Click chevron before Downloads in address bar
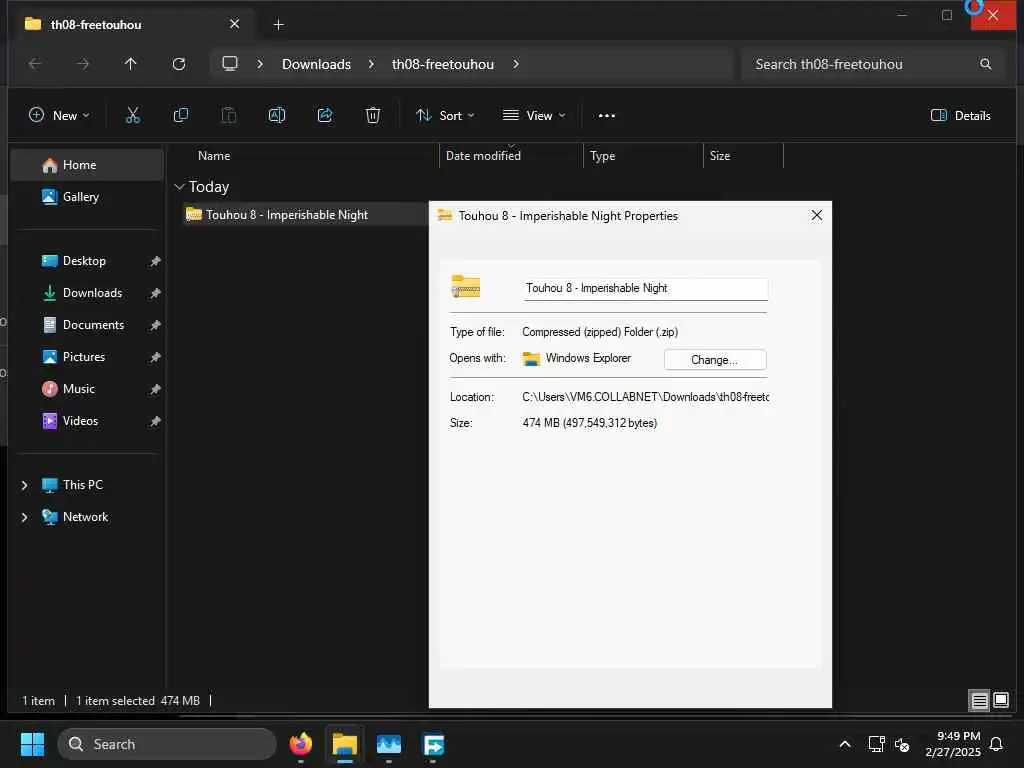This screenshot has width=1024, height=768. tap(260, 64)
